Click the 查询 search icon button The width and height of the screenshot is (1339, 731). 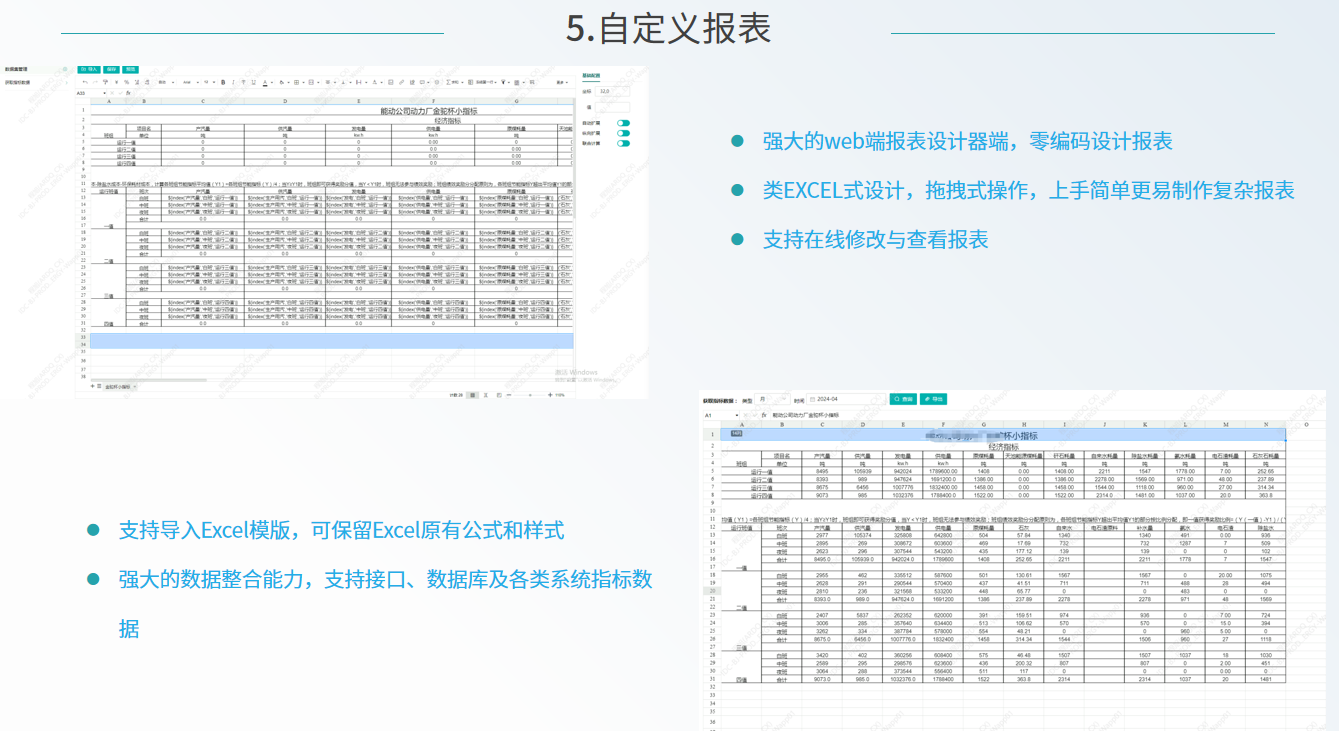(x=903, y=399)
